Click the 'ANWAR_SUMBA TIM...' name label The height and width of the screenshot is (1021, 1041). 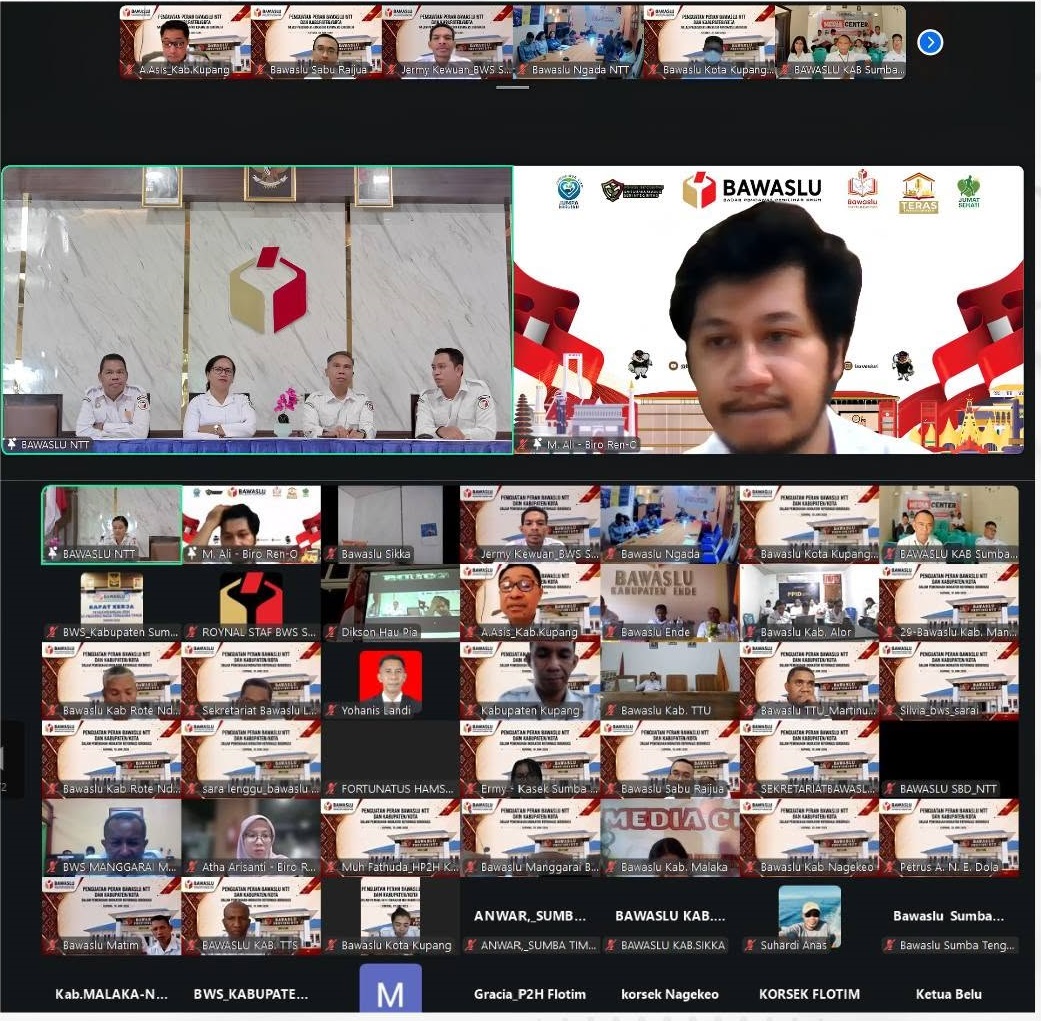tap(538, 945)
